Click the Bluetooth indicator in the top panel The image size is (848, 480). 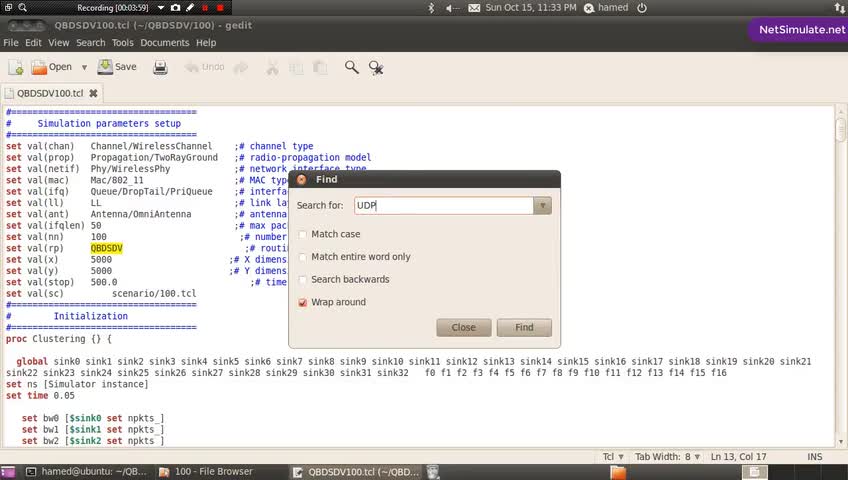tap(431, 8)
